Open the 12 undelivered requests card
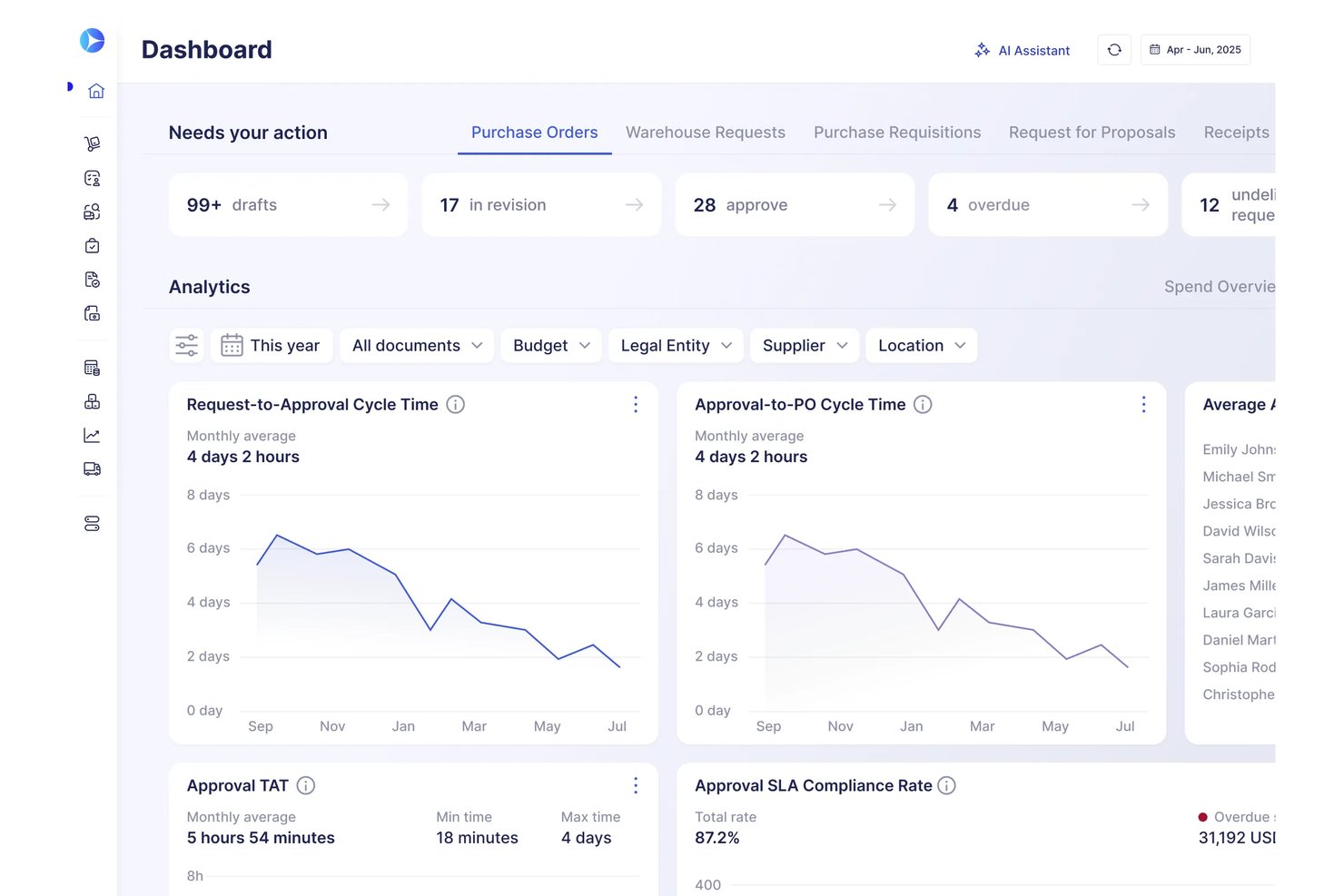This screenshot has height=896, width=1344. [1229, 205]
